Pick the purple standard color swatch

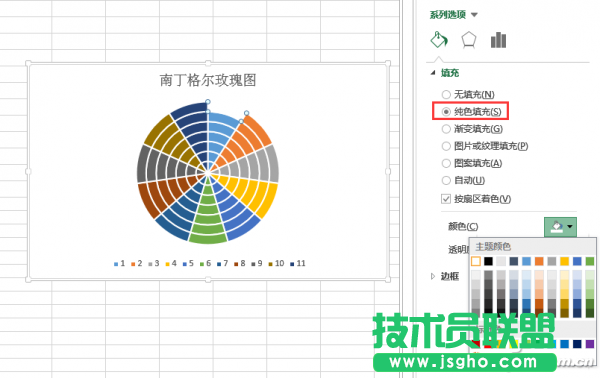590,344
